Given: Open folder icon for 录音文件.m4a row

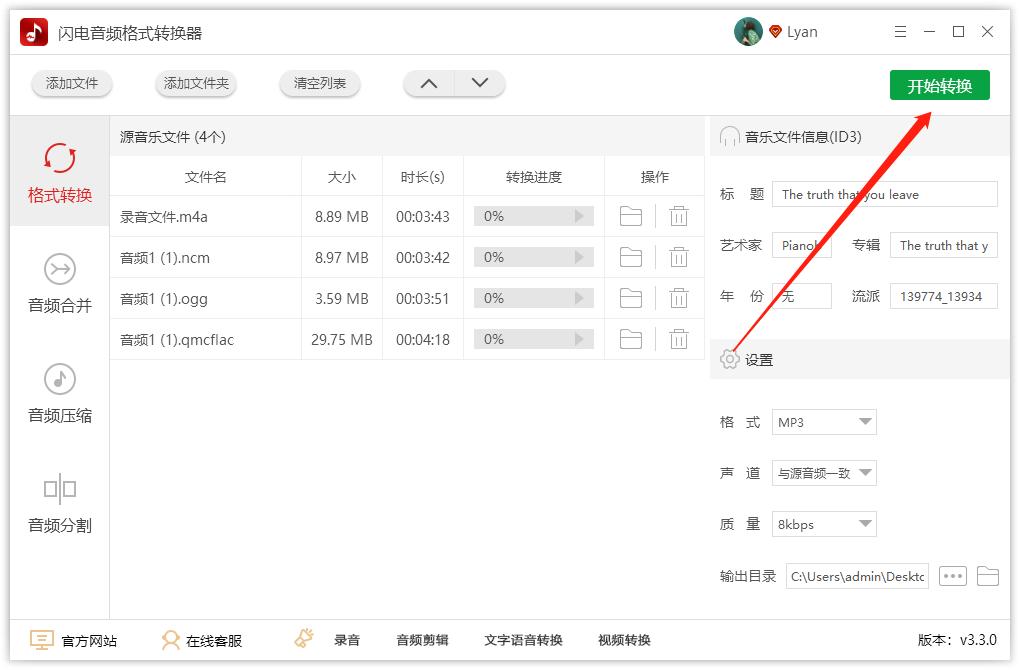Looking at the screenshot, I should pyautogui.click(x=630, y=216).
